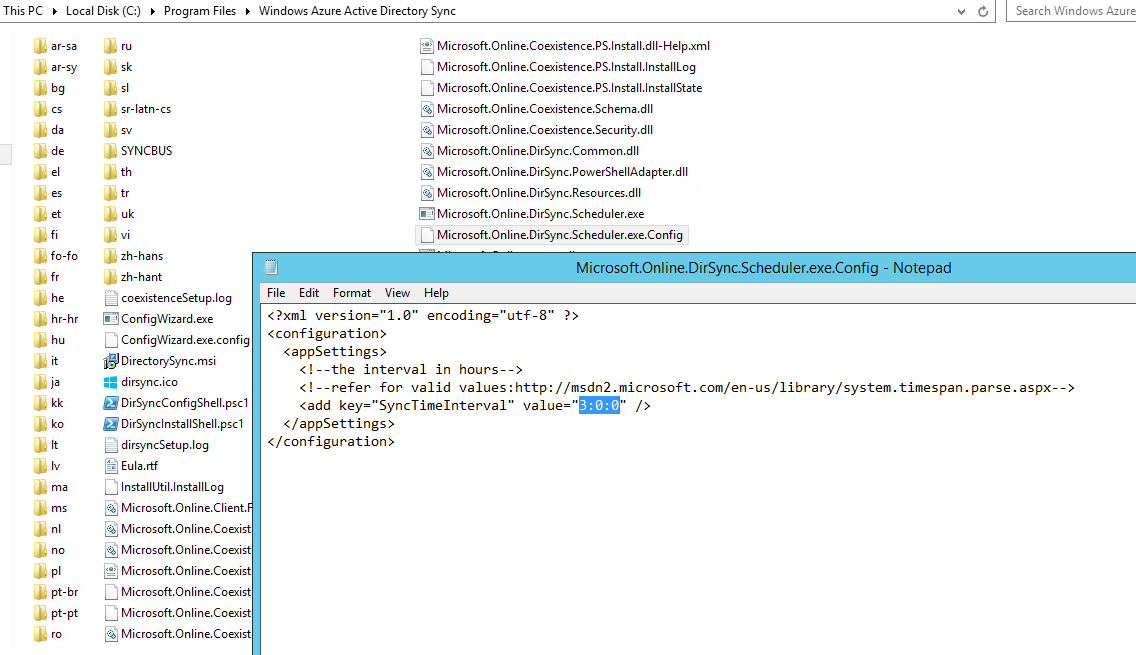Click the DirectorySync.msi installer icon

point(112,361)
